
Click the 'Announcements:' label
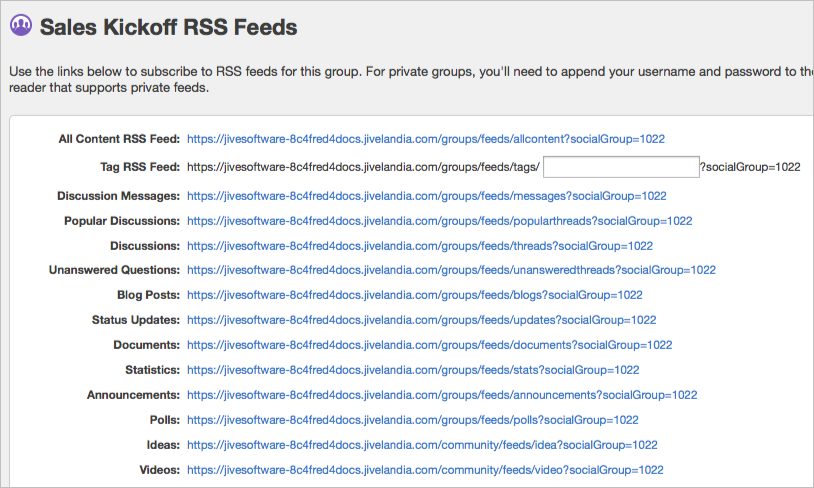pyautogui.click(x=133, y=395)
